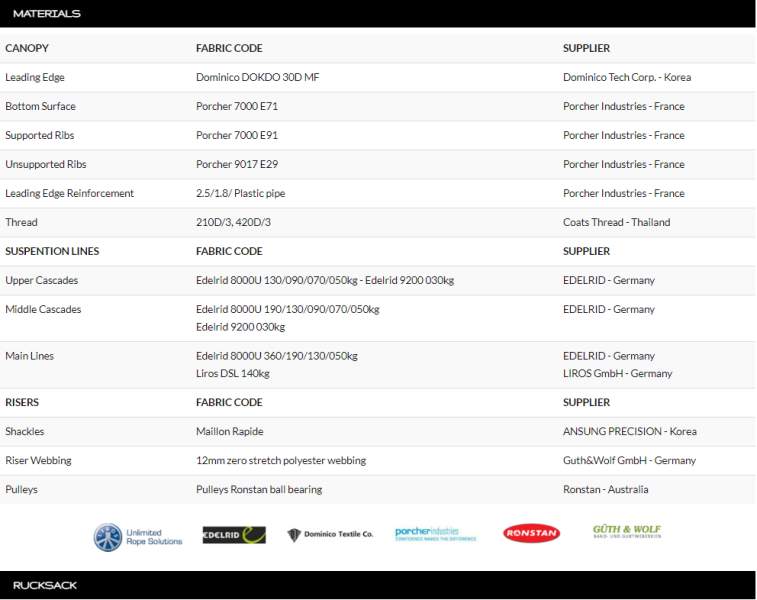Select 'Porcher 7000 E71' fabric code
Screen dimensions: 757x600
237,106
